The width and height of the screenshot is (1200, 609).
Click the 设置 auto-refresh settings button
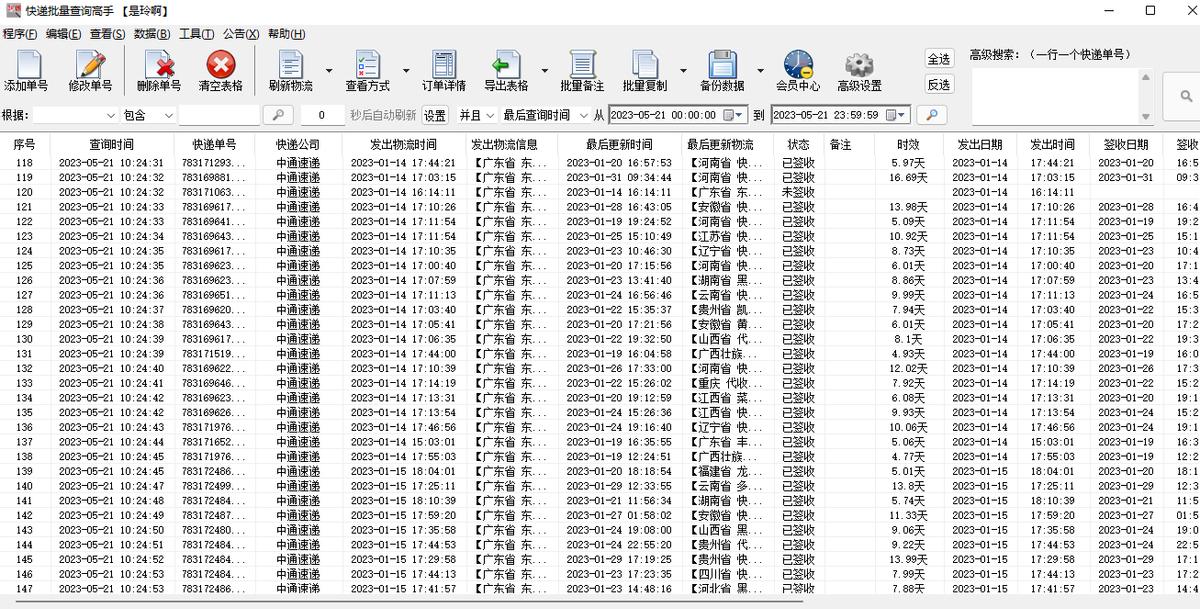437,115
